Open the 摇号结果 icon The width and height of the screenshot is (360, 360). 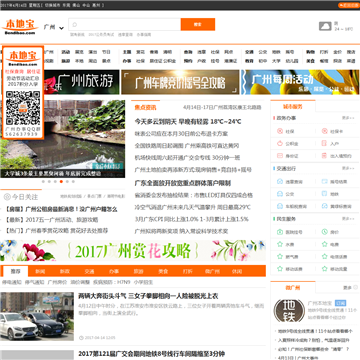[x=324, y=182]
